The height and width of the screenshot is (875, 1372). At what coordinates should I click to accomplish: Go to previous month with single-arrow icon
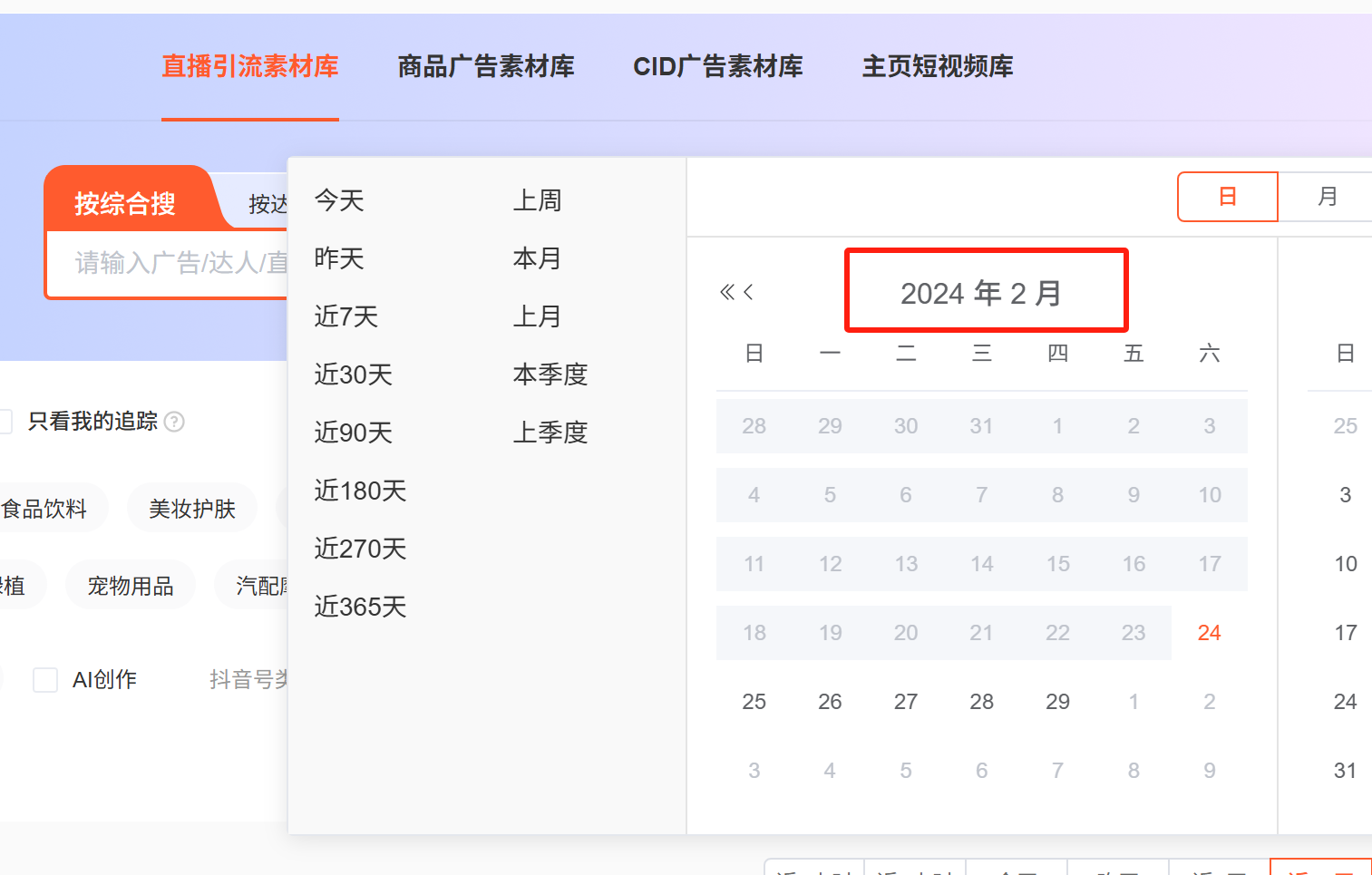(748, 292)
